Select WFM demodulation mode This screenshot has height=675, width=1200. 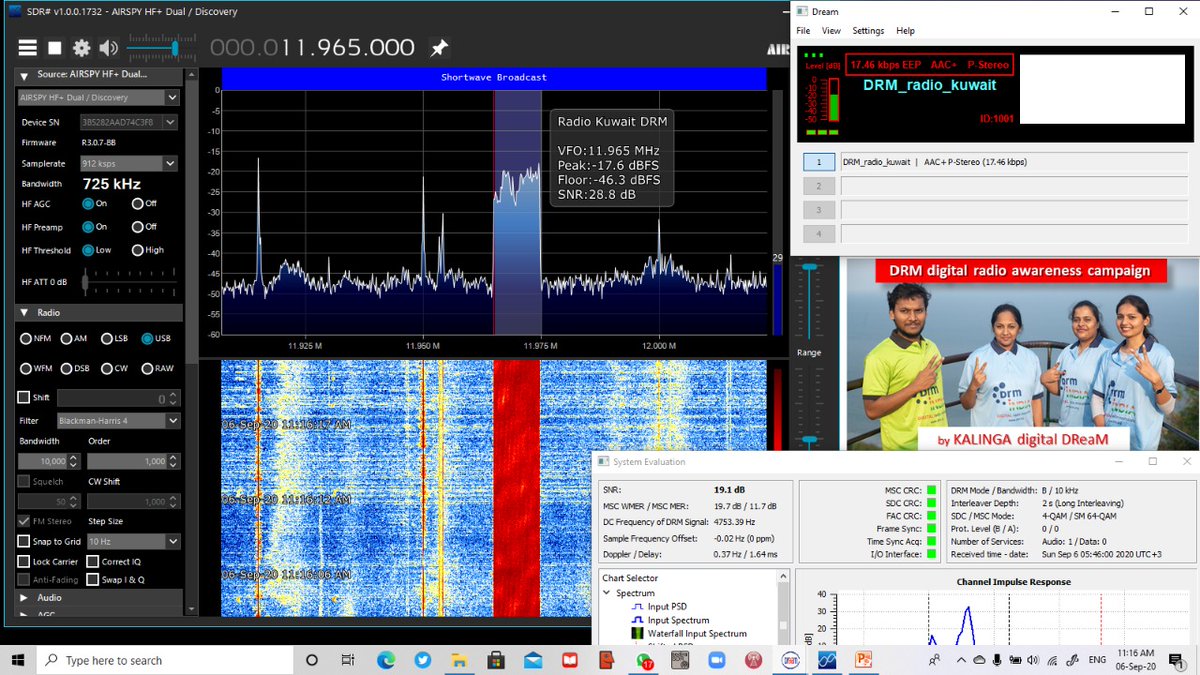27,368
